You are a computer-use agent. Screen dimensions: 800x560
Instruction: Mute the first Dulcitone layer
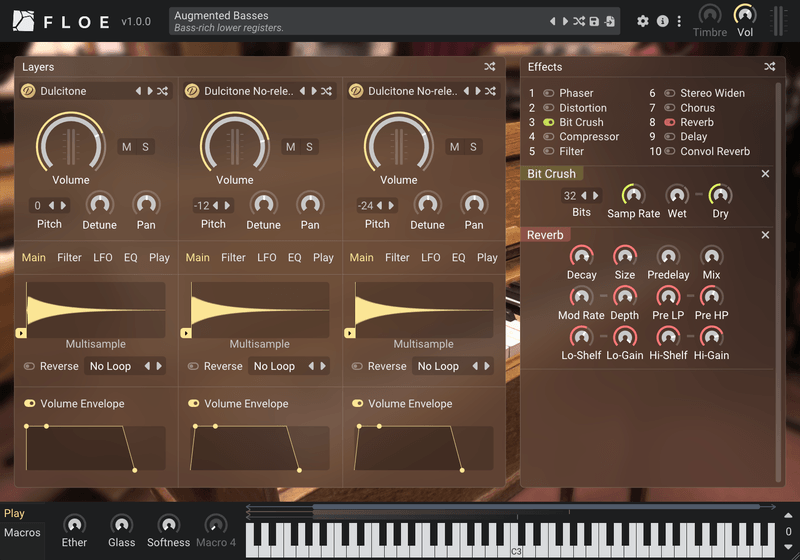click(127, 147)
